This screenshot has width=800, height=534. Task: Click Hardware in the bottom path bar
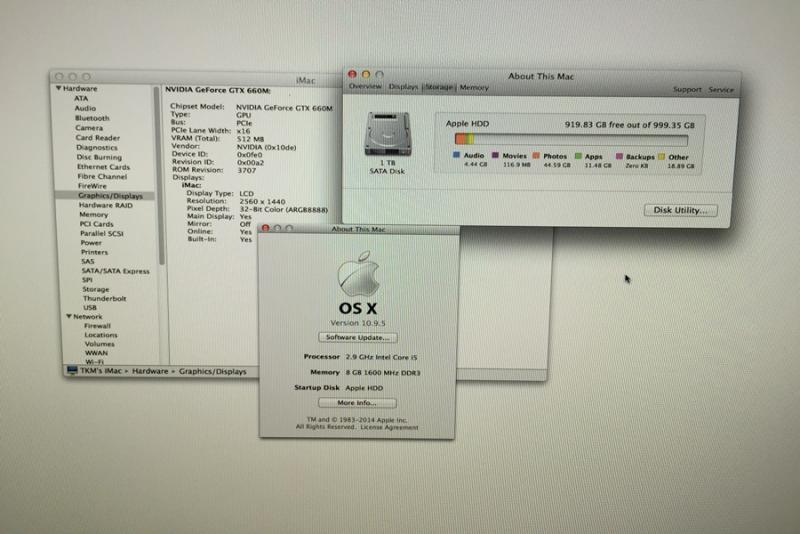point(150,371)
